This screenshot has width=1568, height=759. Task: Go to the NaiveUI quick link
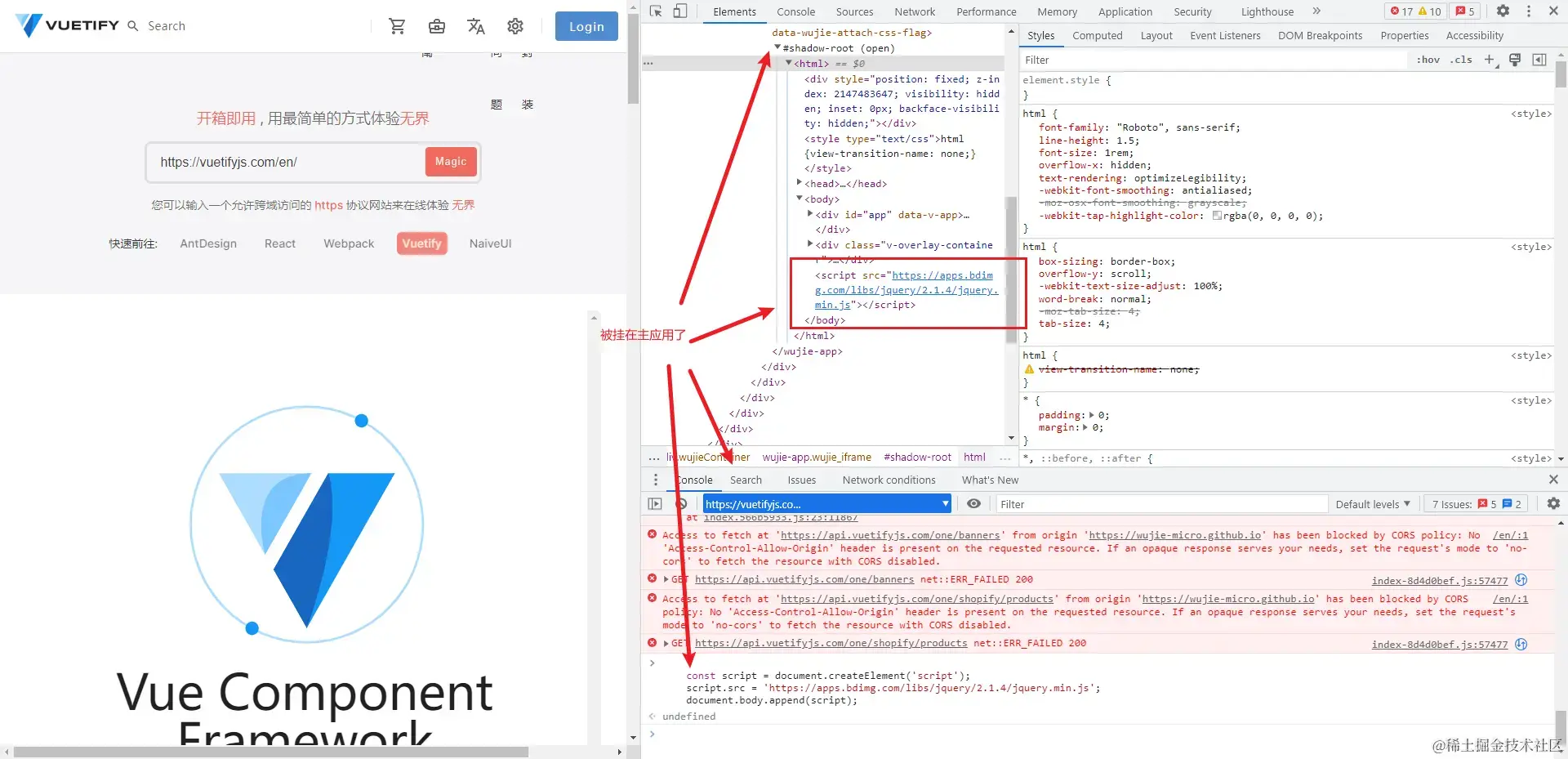(490, 243)
